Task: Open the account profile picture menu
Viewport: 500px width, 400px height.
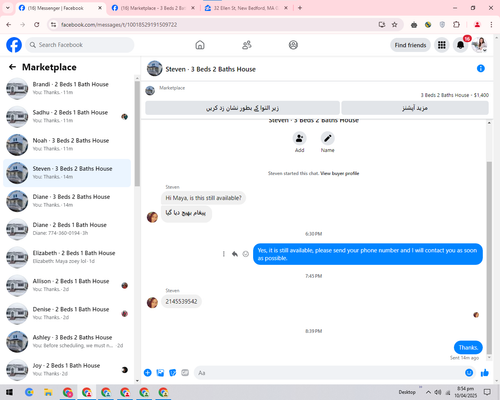Action: [479, 45]
